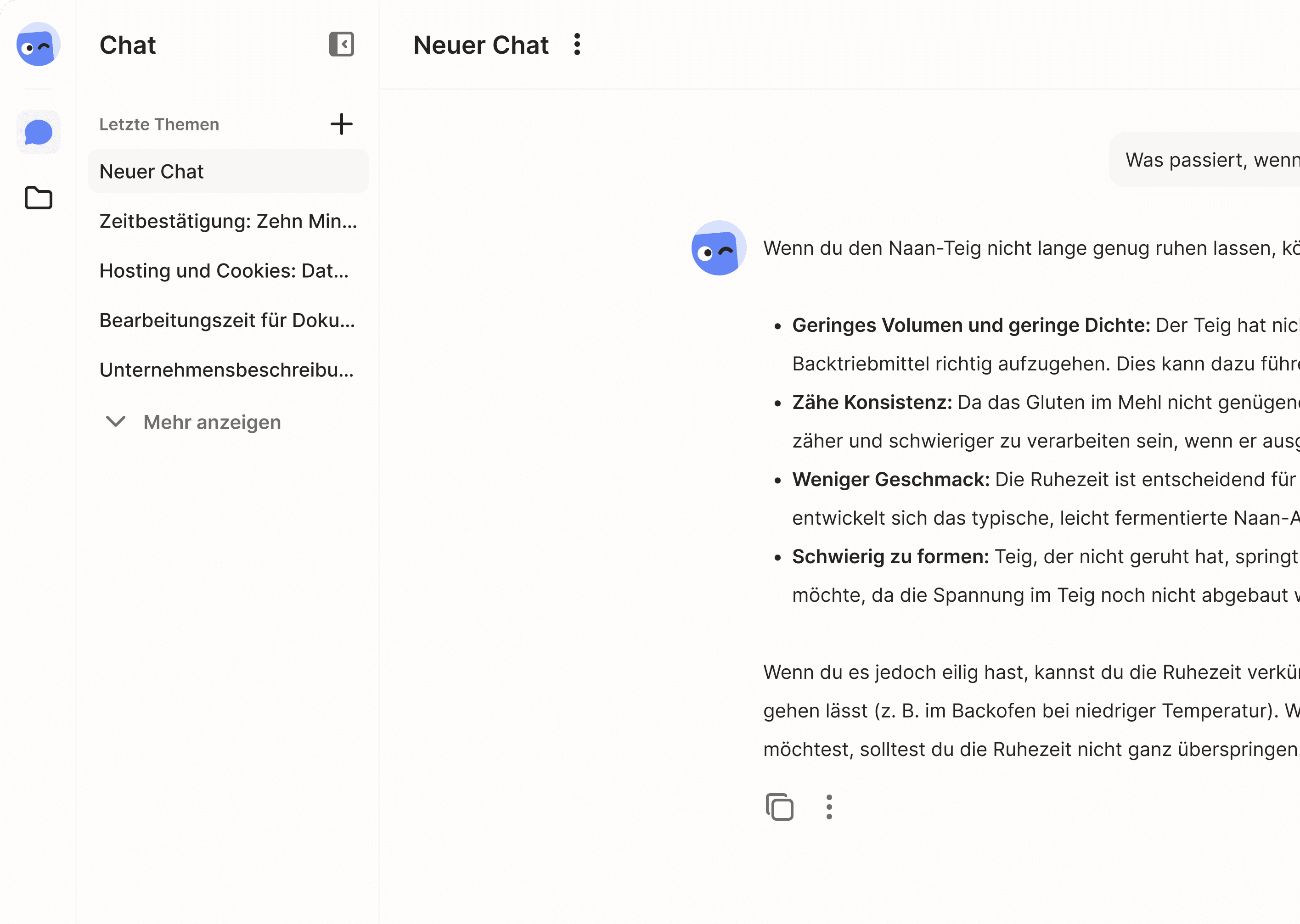Open the Hosting und Cookies chat
The width and height of the screenshot is (1300, 924).
tap(225, 271)
